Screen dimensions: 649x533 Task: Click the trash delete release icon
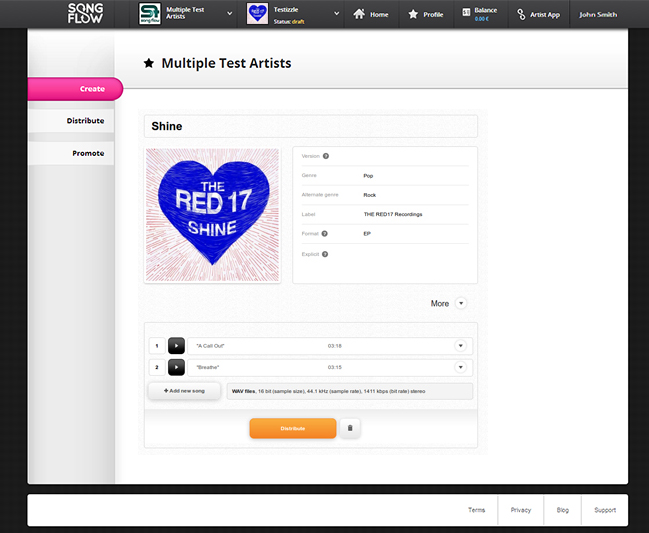click(x=350, y=428)
